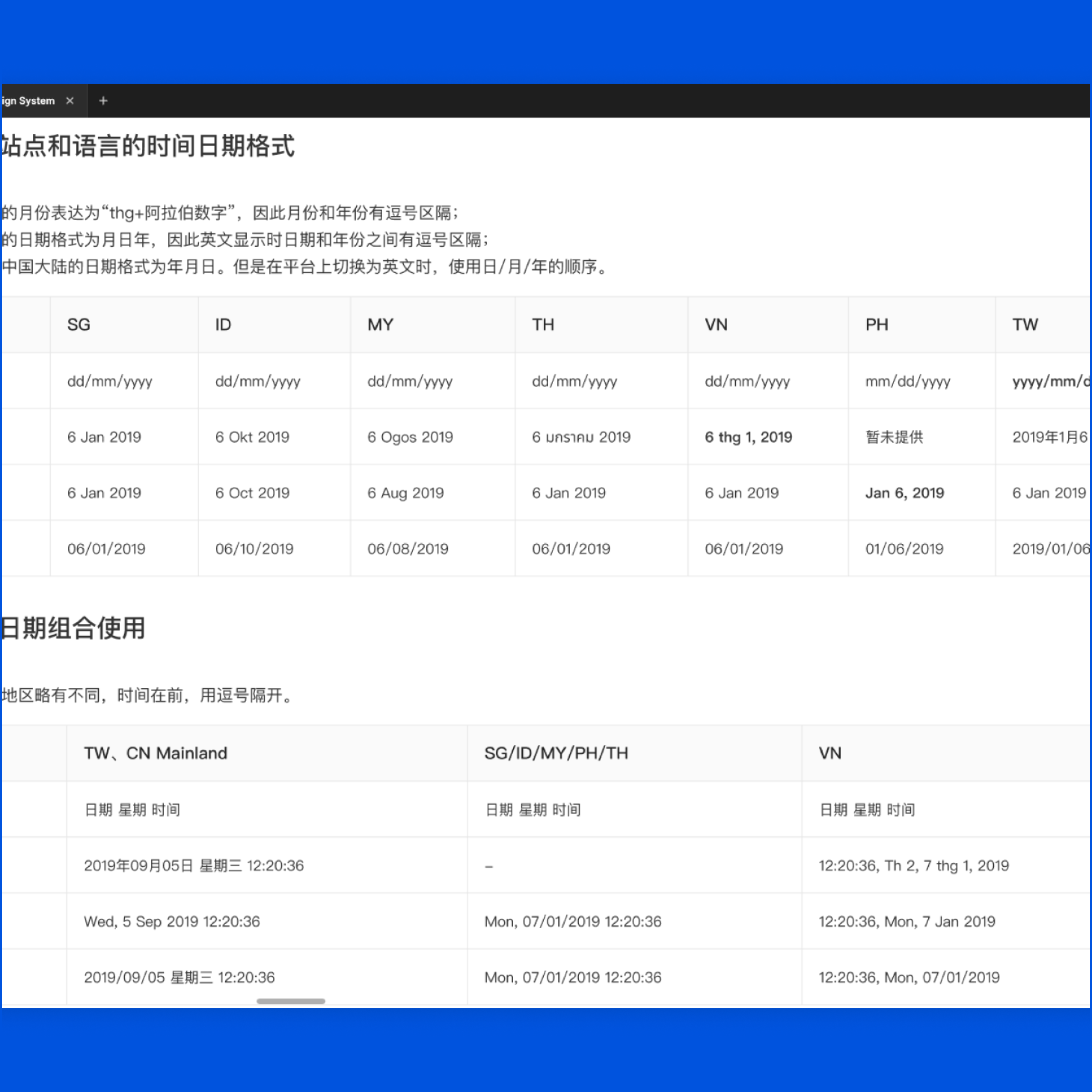Select '12:20:36, Th 2, 7 thg 1, 2019' cell
Image resolution: width=1092 pixels, height=1092 pixels.
945,865
